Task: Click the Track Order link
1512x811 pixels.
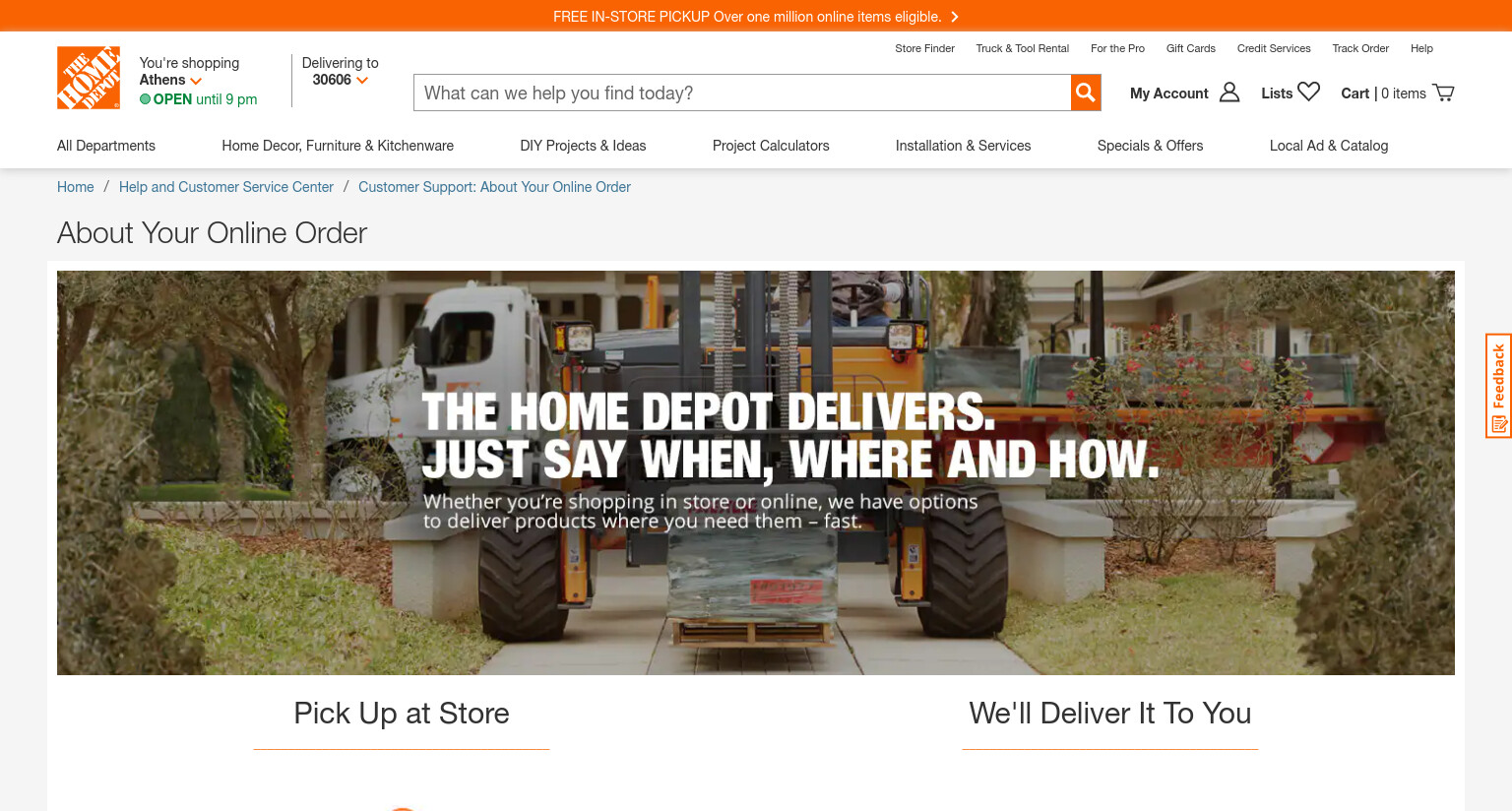Action: click(1360, 48)
